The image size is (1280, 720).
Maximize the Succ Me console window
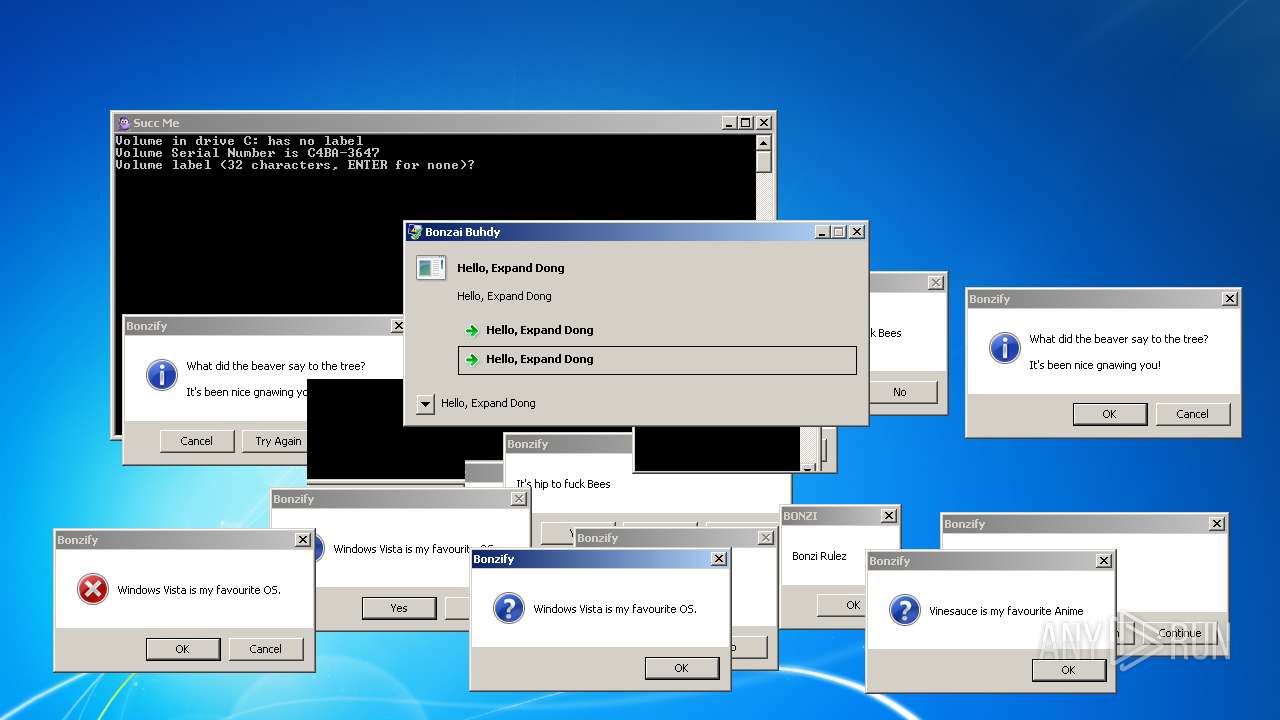[x=745, y=123]
